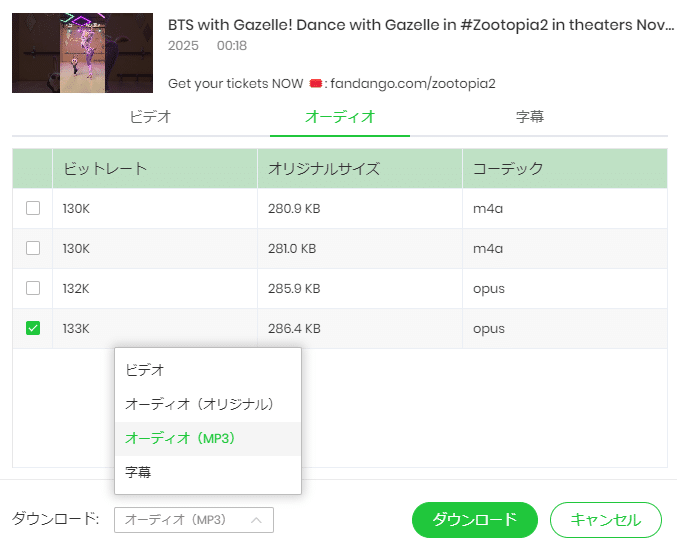Check the first 130K m4a row checkbox
677x549 pixels.
33,208
